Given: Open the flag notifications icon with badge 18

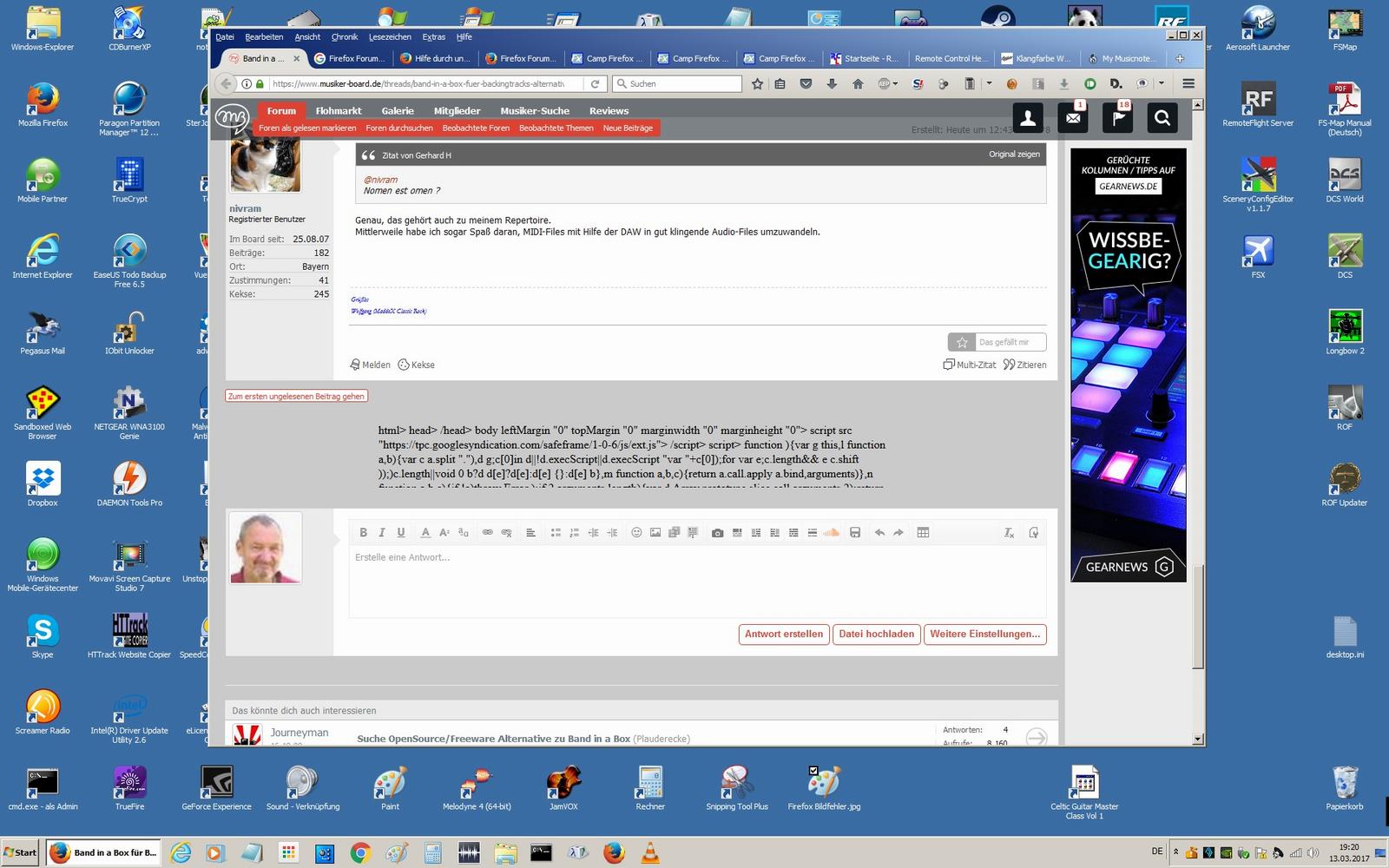Looking at the screenshot, I should tap(1117, 118).
